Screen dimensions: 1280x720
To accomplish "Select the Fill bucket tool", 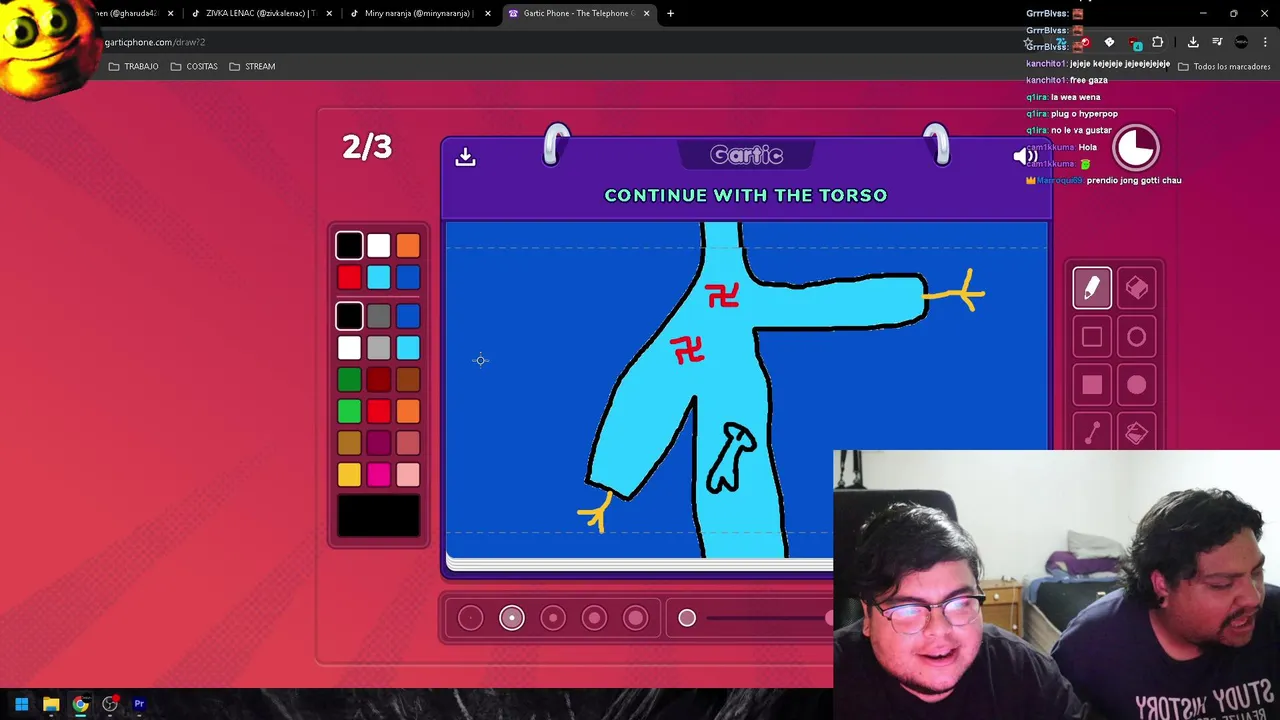I will [1137, 433].
